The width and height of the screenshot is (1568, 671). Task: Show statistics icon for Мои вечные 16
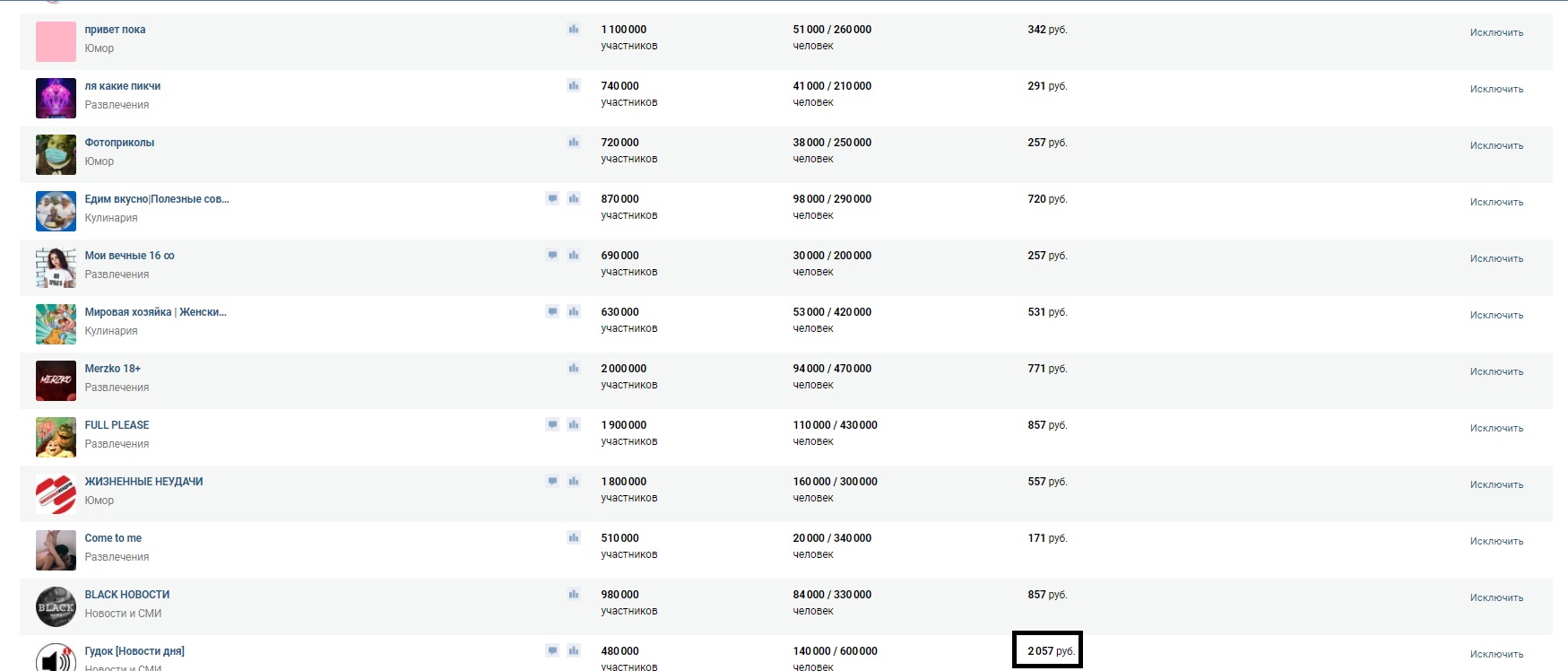tap(574, 256)
